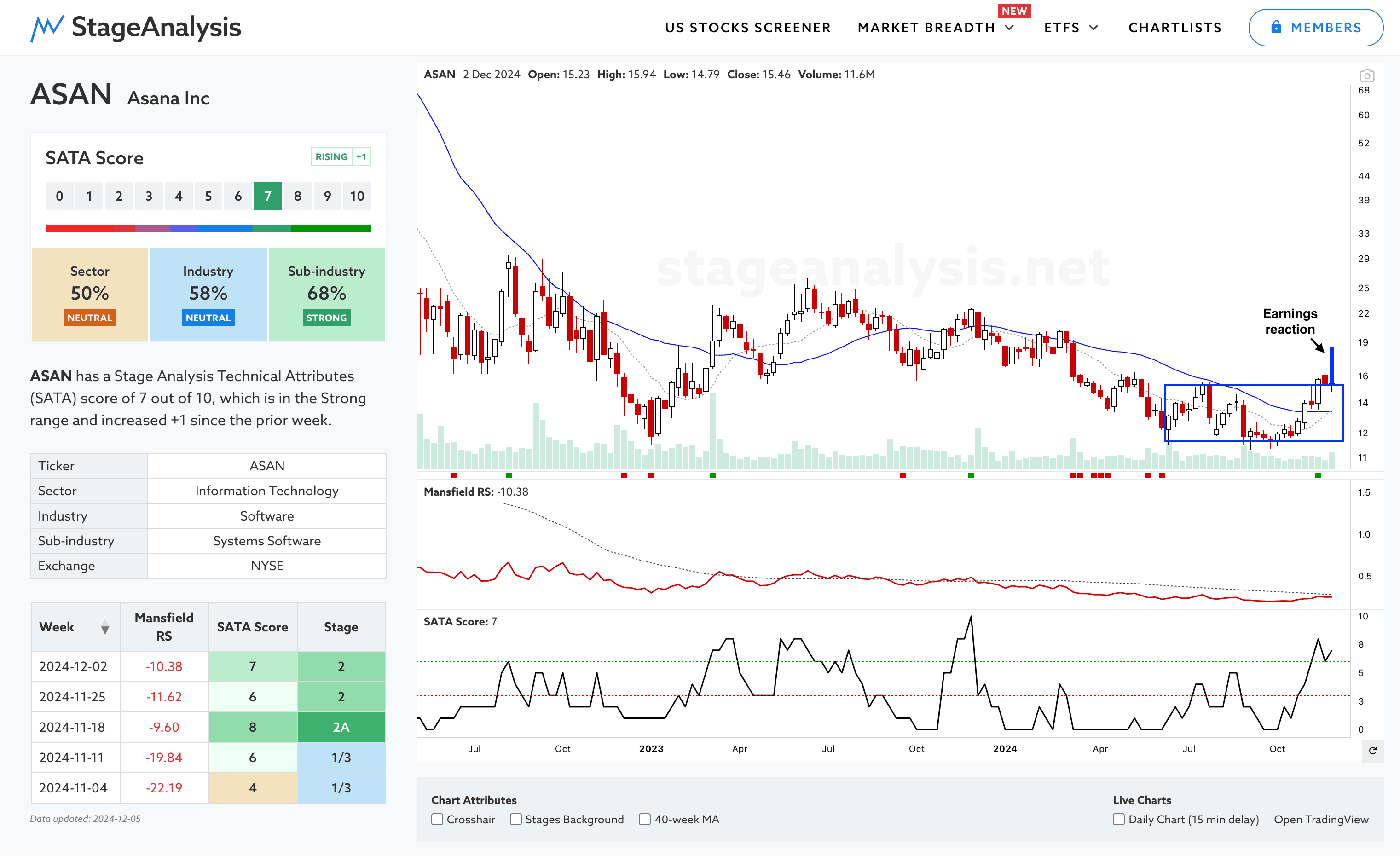The height and width of the screenshot is (856, 1400).
Task: Click the RISING +1 badge
Action: click(341, 157)
